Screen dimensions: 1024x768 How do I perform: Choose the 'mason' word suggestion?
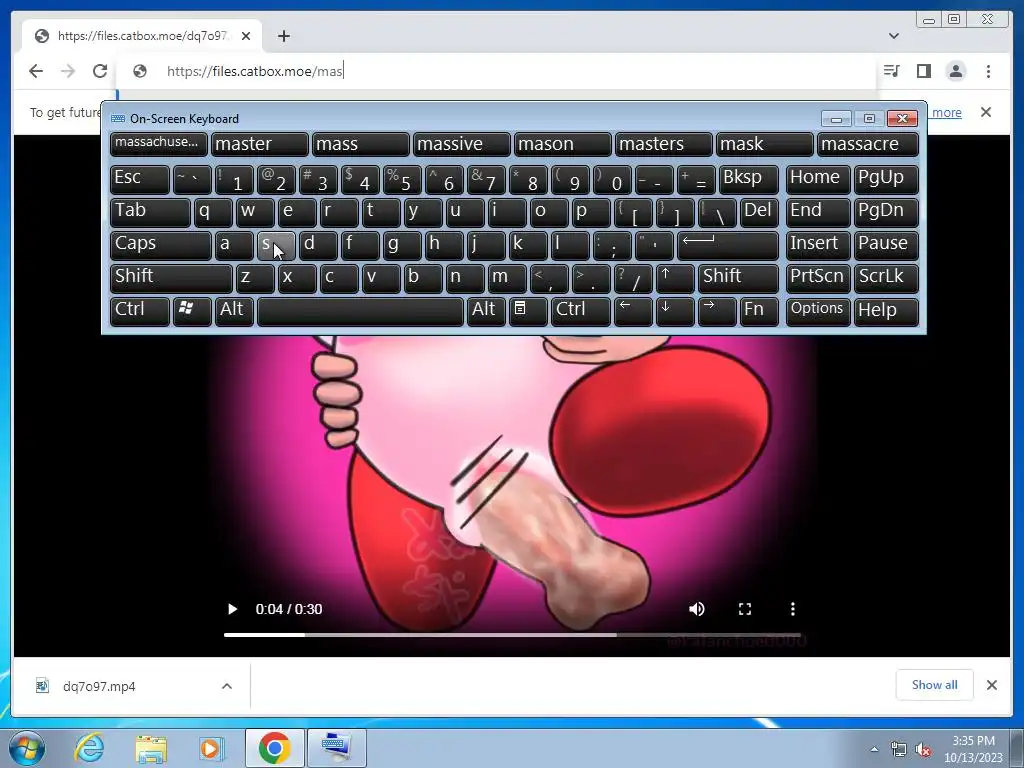(x=562, y=144)
